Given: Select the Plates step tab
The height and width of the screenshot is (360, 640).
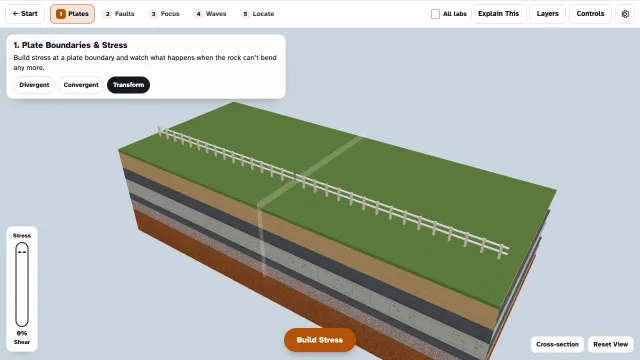Looking at the screenshot, I should point(72,14).
